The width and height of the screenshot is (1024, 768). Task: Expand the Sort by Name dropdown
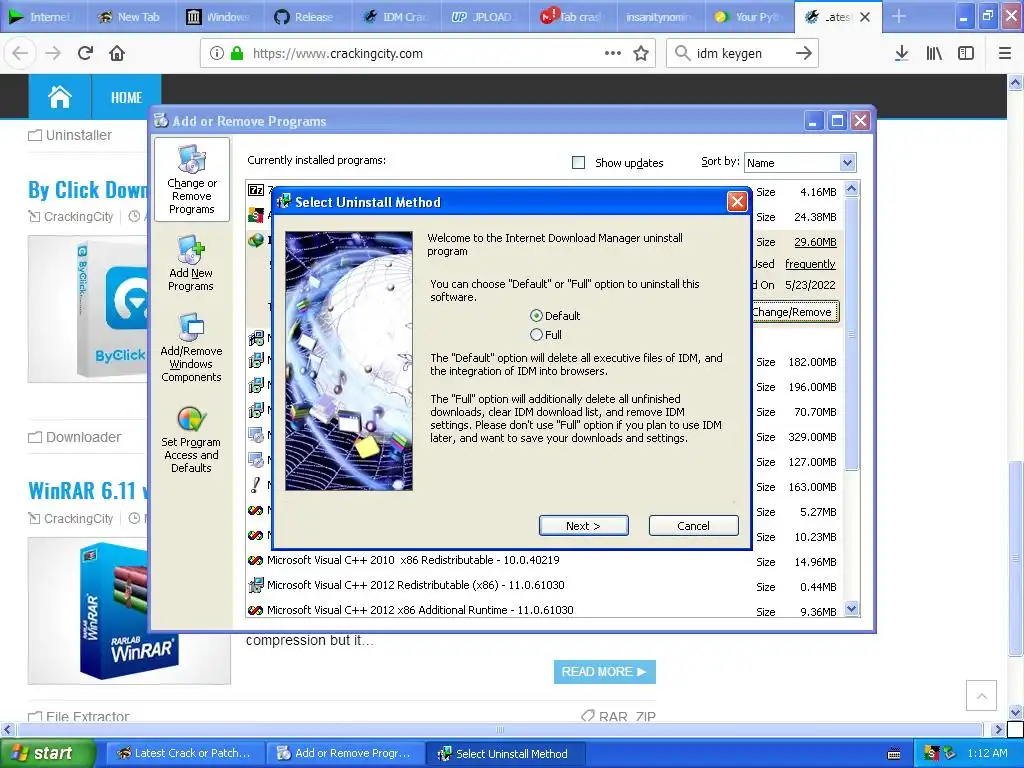coord(847,163)
